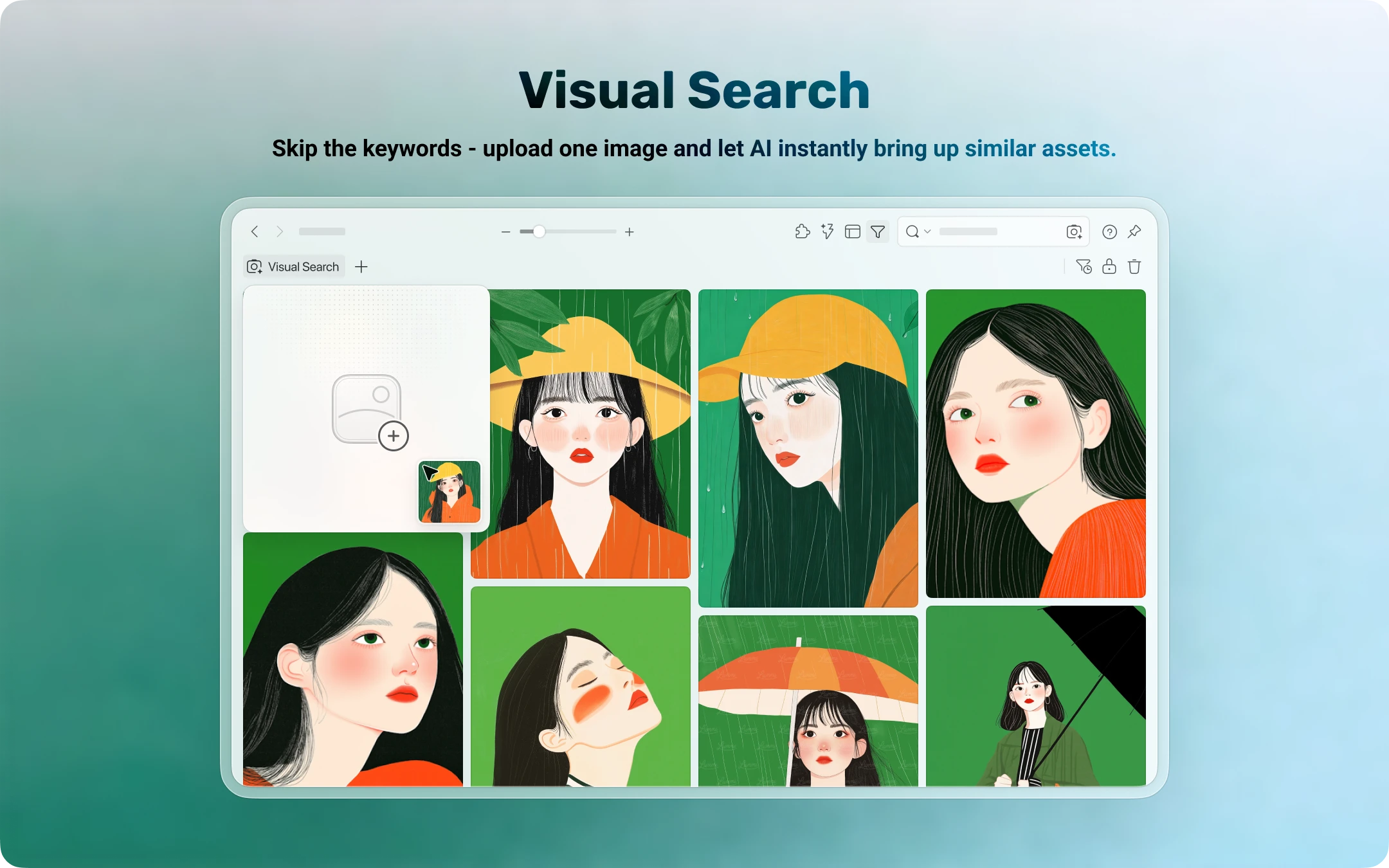Add a new tab with plus button
This screenshot has height=868, width=1389.
[x=361, y=266]
